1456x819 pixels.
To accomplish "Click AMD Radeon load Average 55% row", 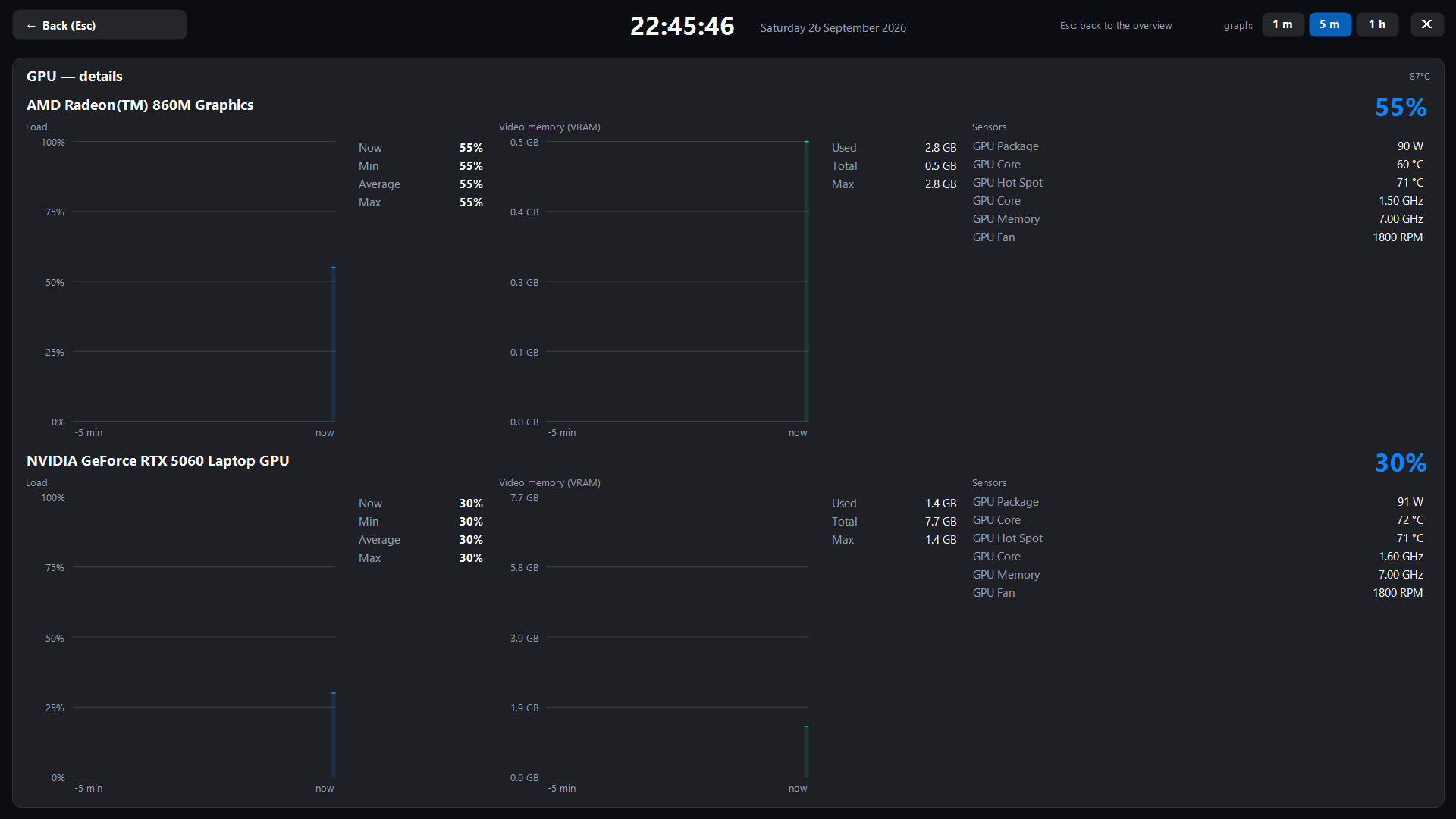I will 421,184.
